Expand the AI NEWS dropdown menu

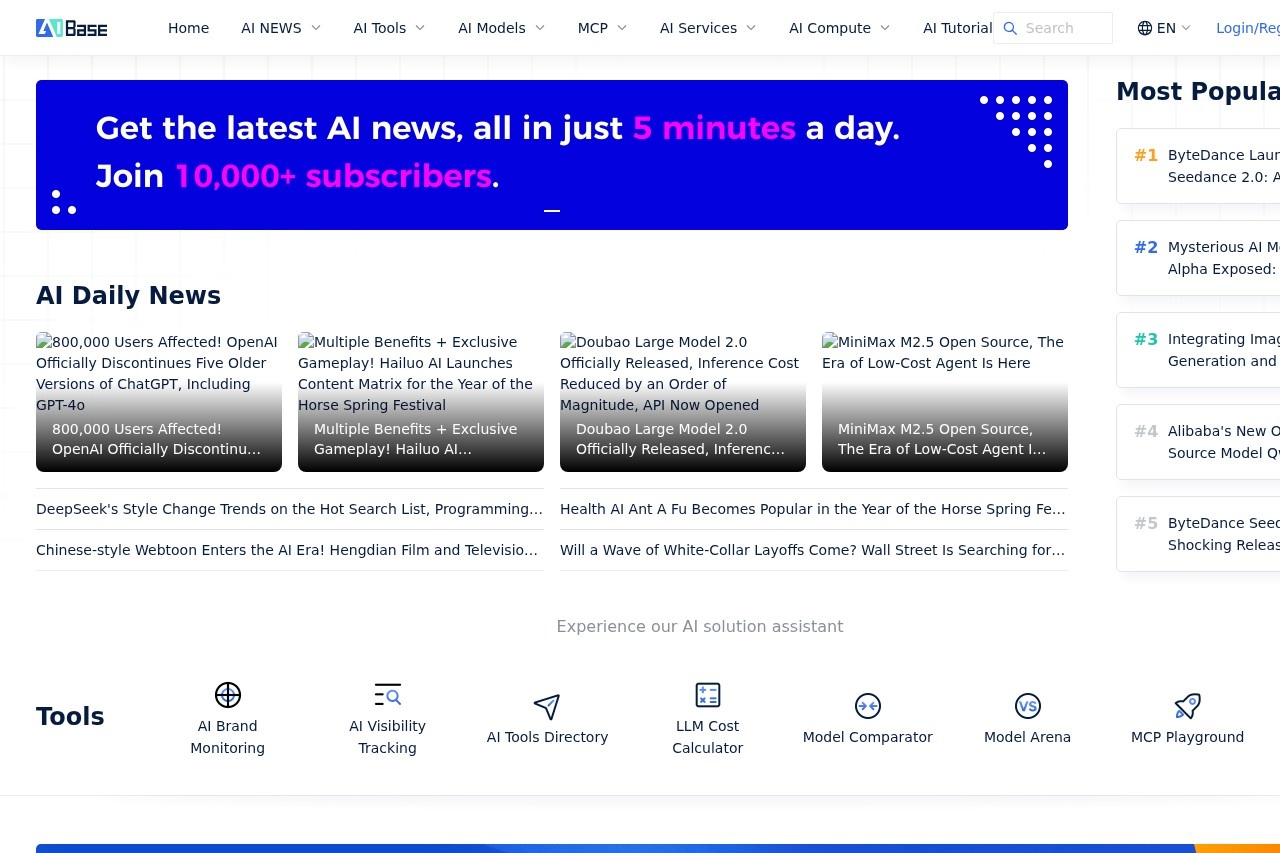point(281,28)
